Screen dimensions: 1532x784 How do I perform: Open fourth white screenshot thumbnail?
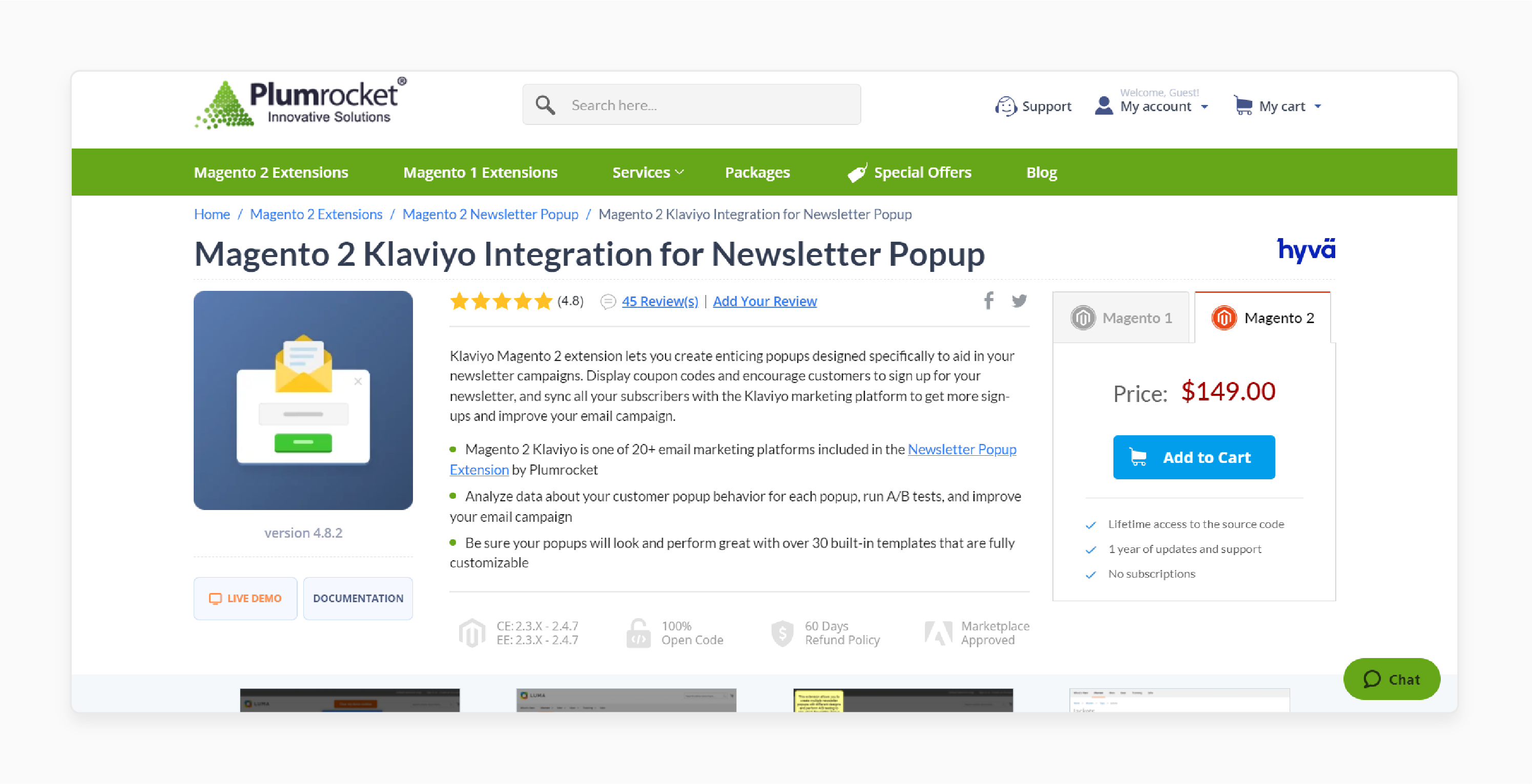(x=1179, y=700)
